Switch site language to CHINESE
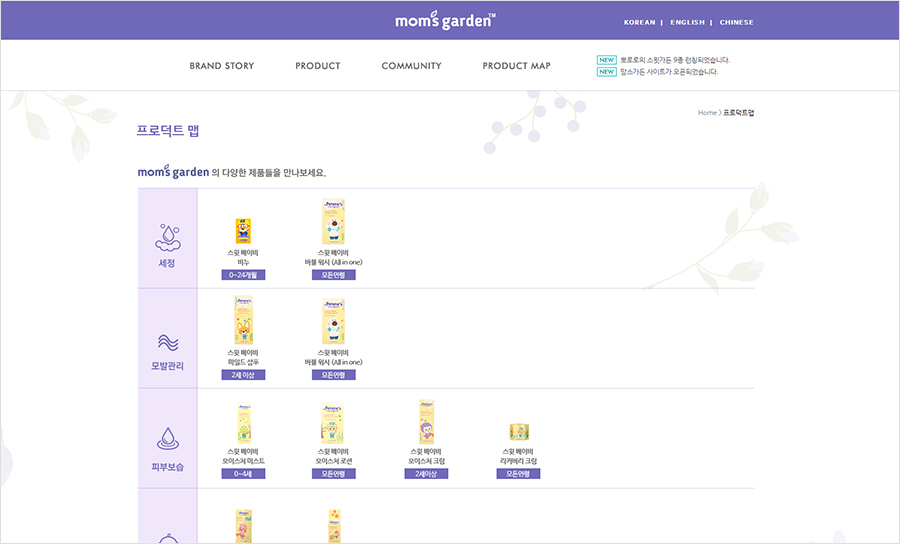The height and width of the screenshot is (544, 900). point(736,22)
